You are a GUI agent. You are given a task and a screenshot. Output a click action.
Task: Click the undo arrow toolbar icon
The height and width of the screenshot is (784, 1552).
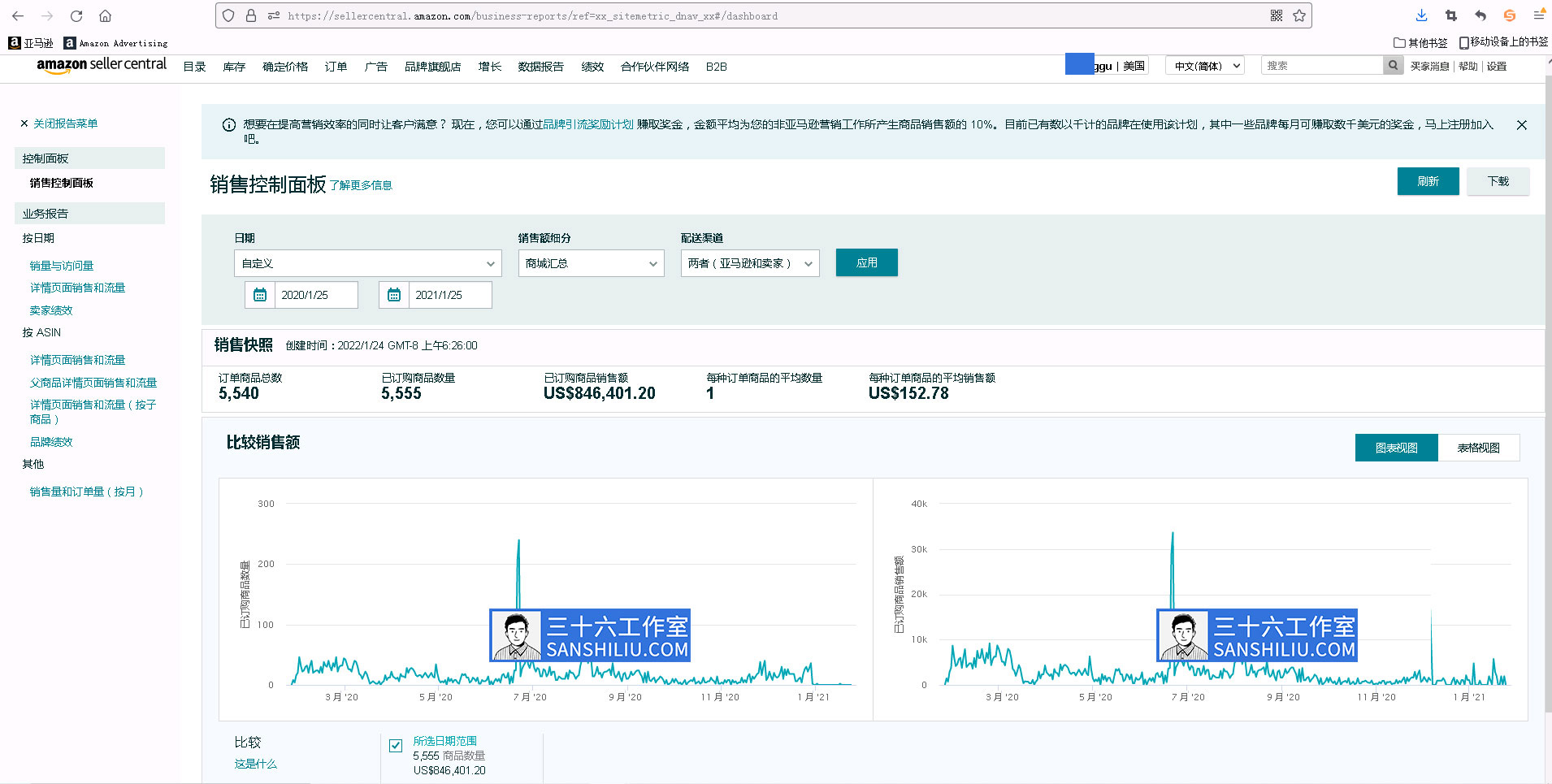coord(1480,15)
